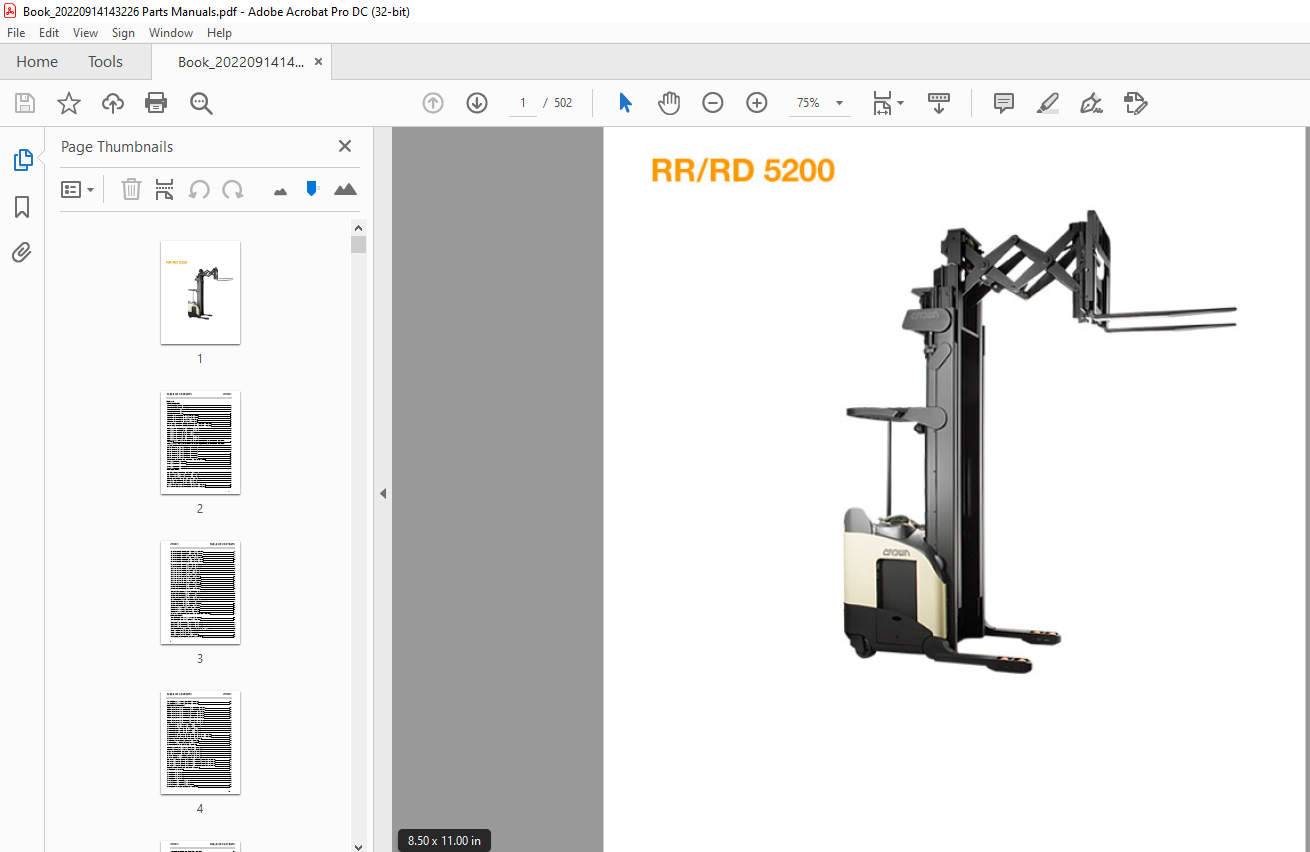
Task: Click the stamp tool icon in the toolbar
Action: (1135, 103)
